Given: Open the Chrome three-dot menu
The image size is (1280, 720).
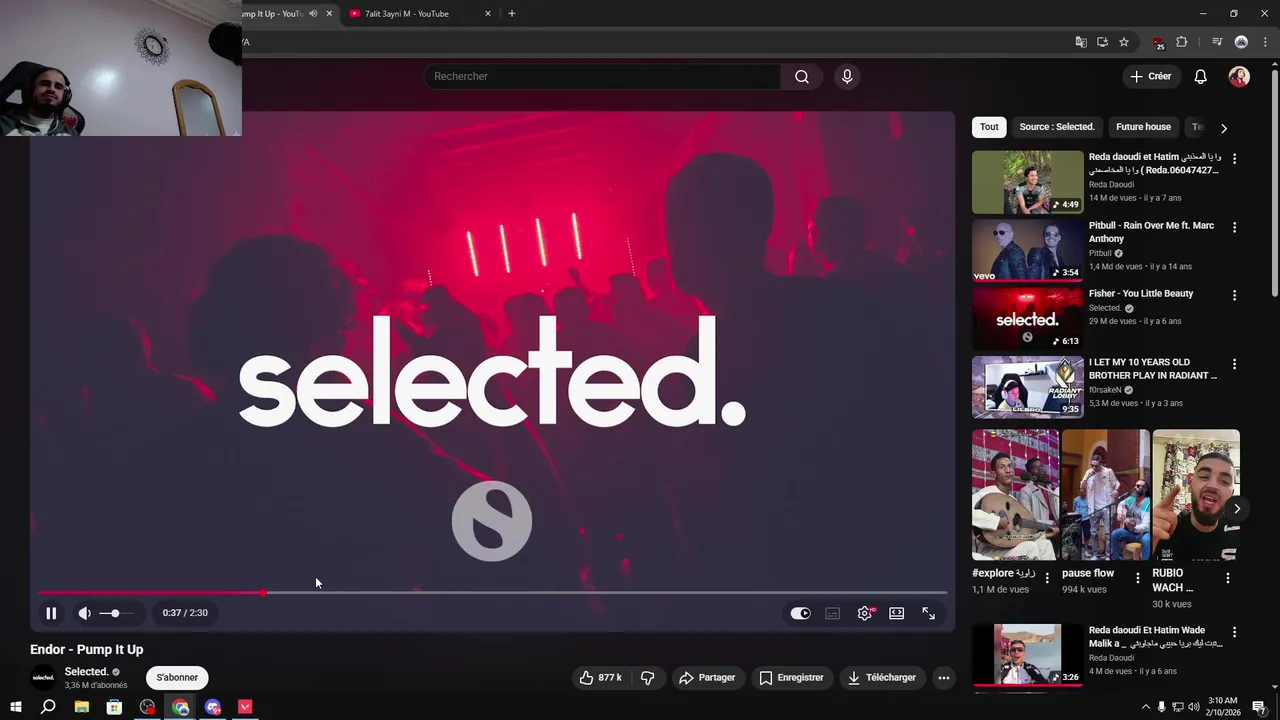Looking at the screenshot, I should 1265,42.
